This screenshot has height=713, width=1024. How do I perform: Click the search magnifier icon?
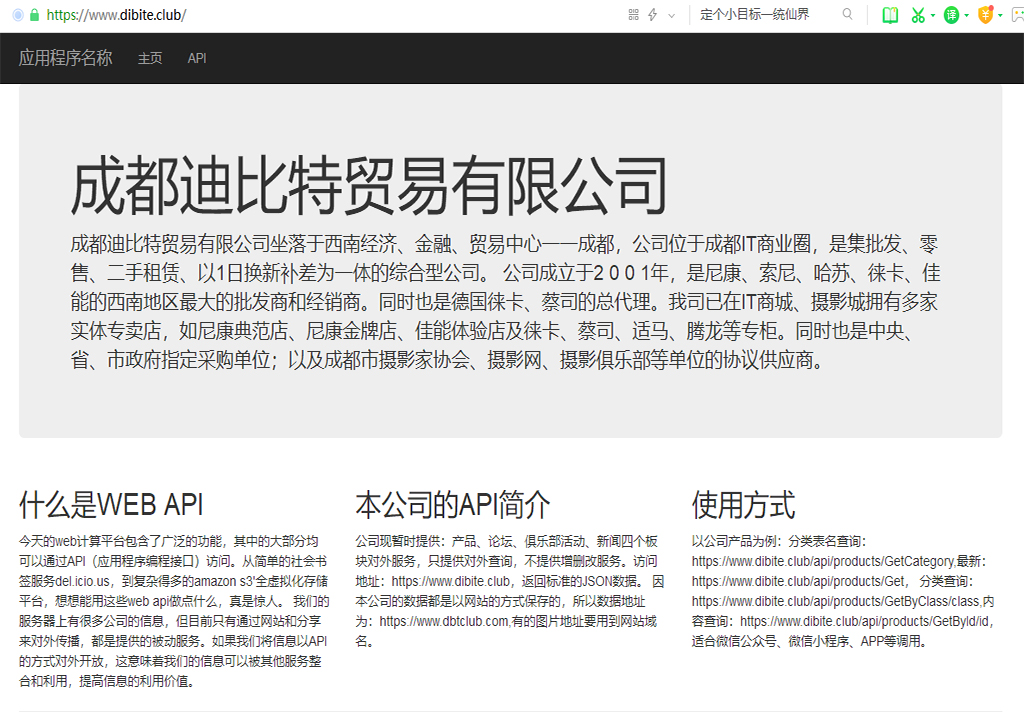point(848,15)
